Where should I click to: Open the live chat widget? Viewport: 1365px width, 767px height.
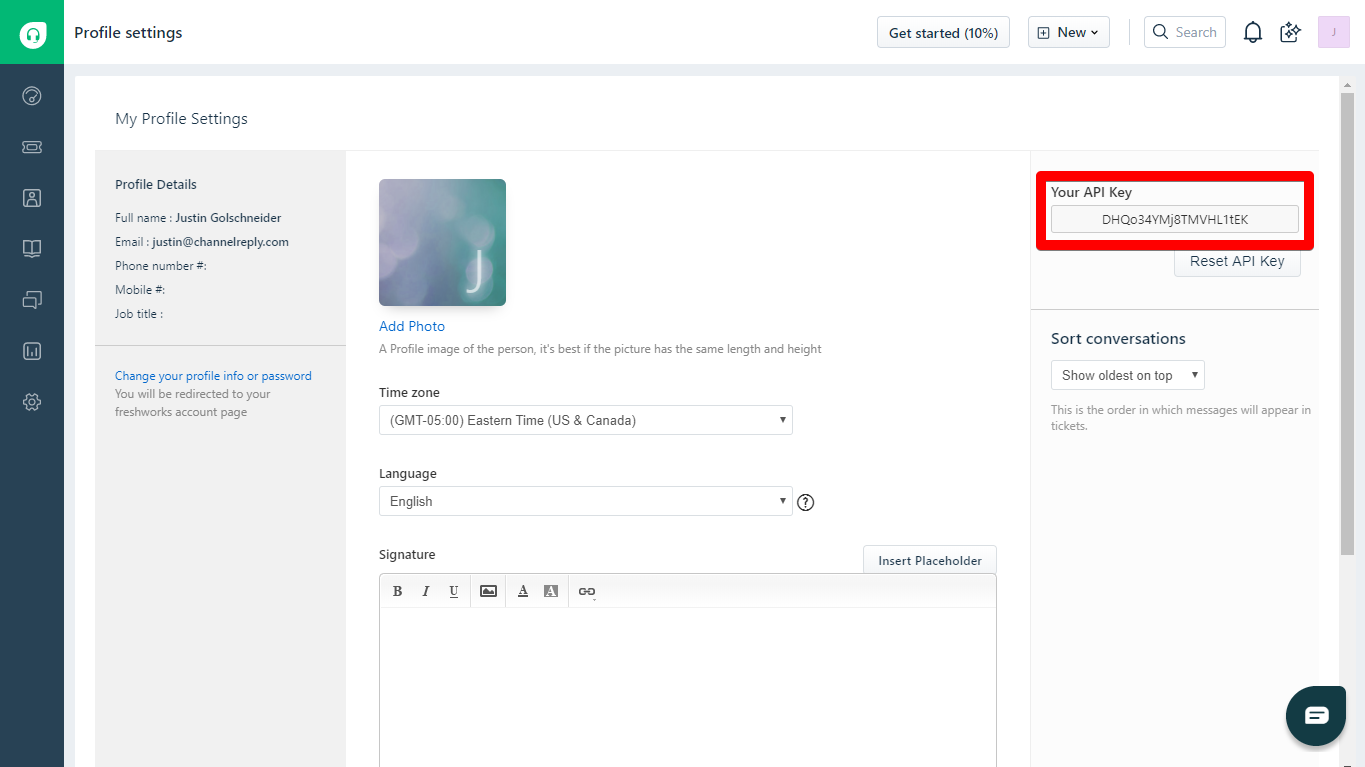click(x=1316, y=716)
